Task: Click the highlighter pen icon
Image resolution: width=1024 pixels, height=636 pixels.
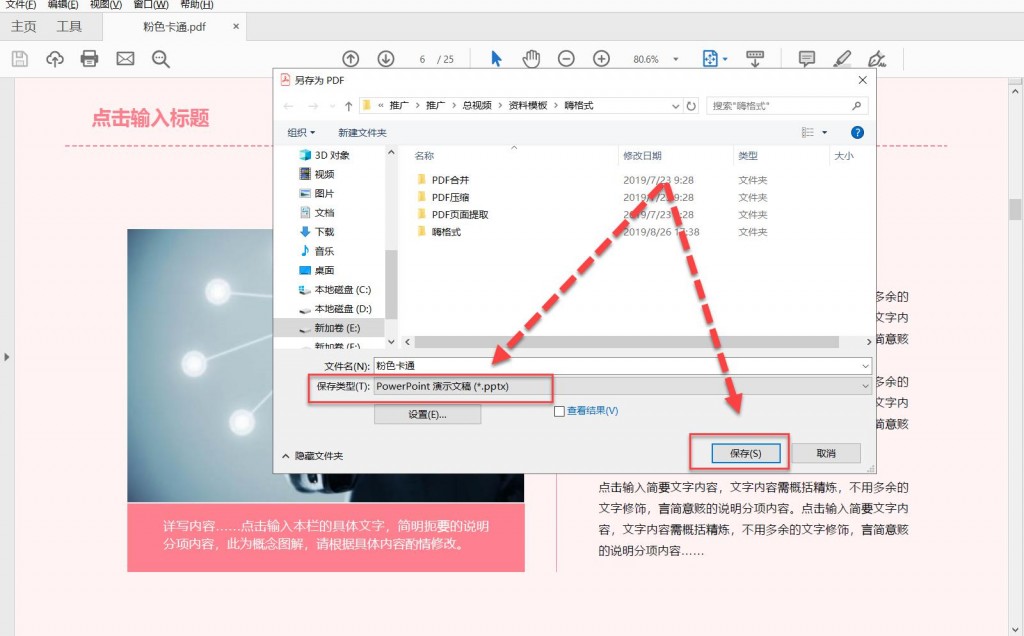Action: (x=842, y=59)
